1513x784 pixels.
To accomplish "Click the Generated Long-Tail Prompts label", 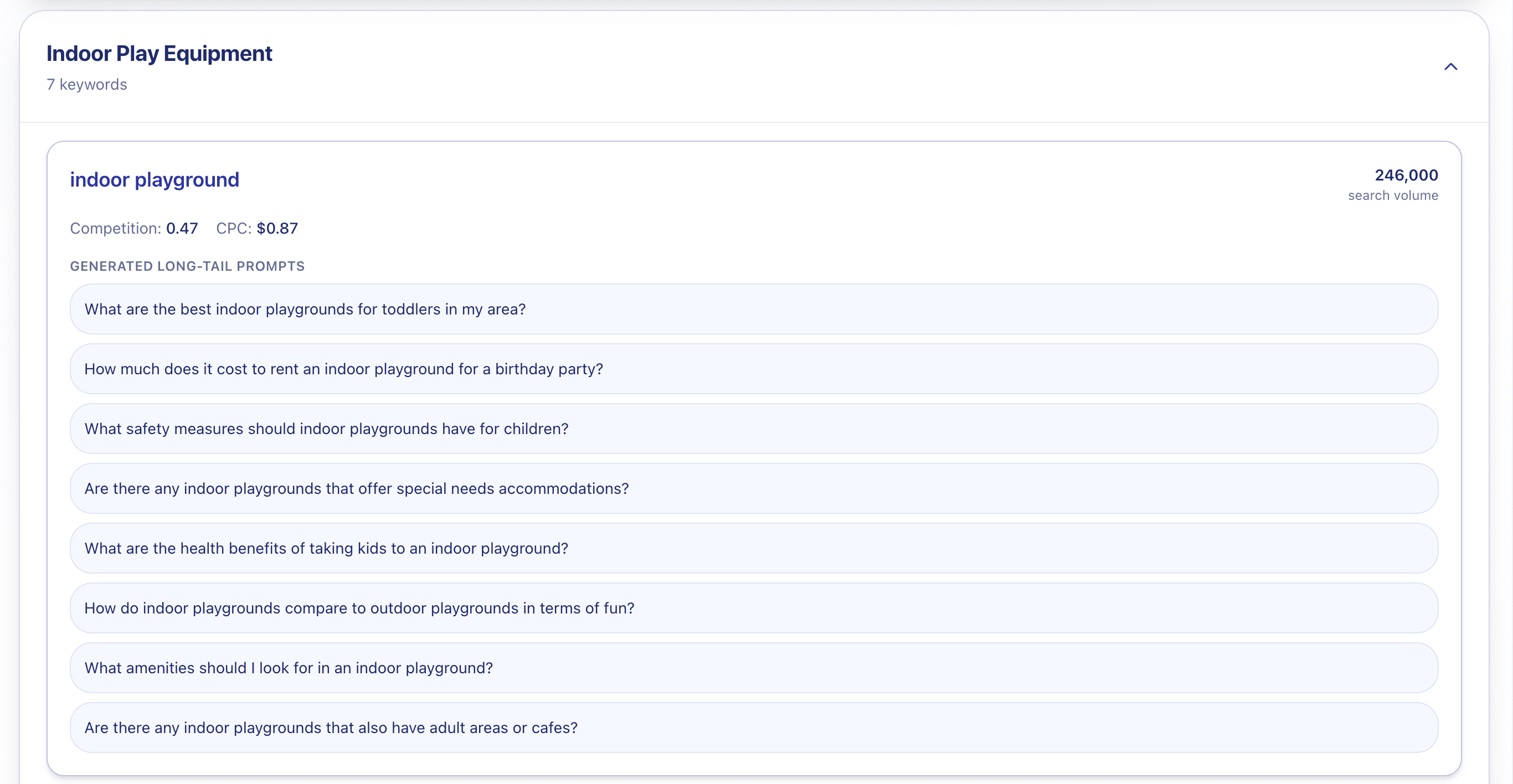I will (x=187, y=266).
